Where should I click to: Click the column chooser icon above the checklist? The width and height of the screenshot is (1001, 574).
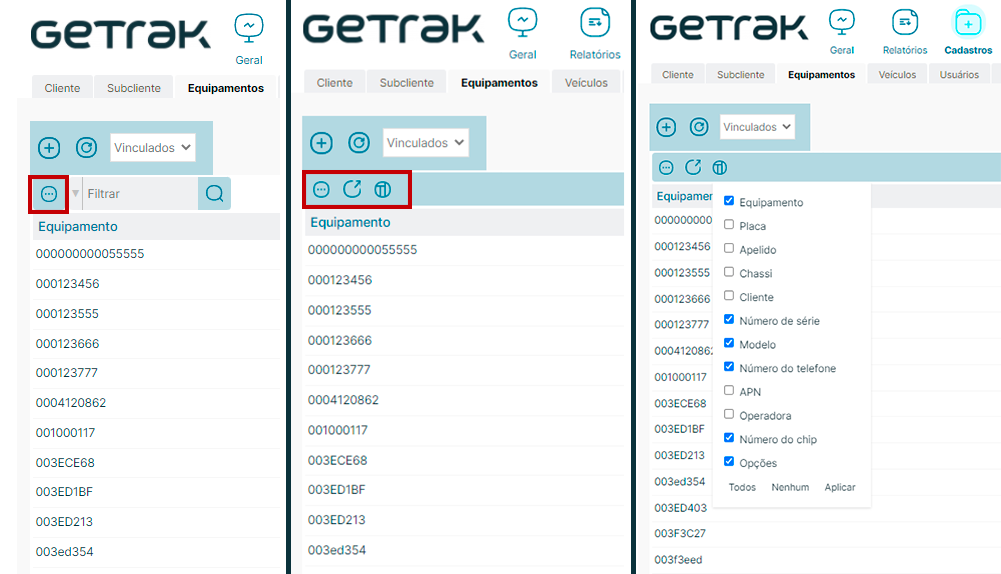pyautogui.click(x=719, y=167)
